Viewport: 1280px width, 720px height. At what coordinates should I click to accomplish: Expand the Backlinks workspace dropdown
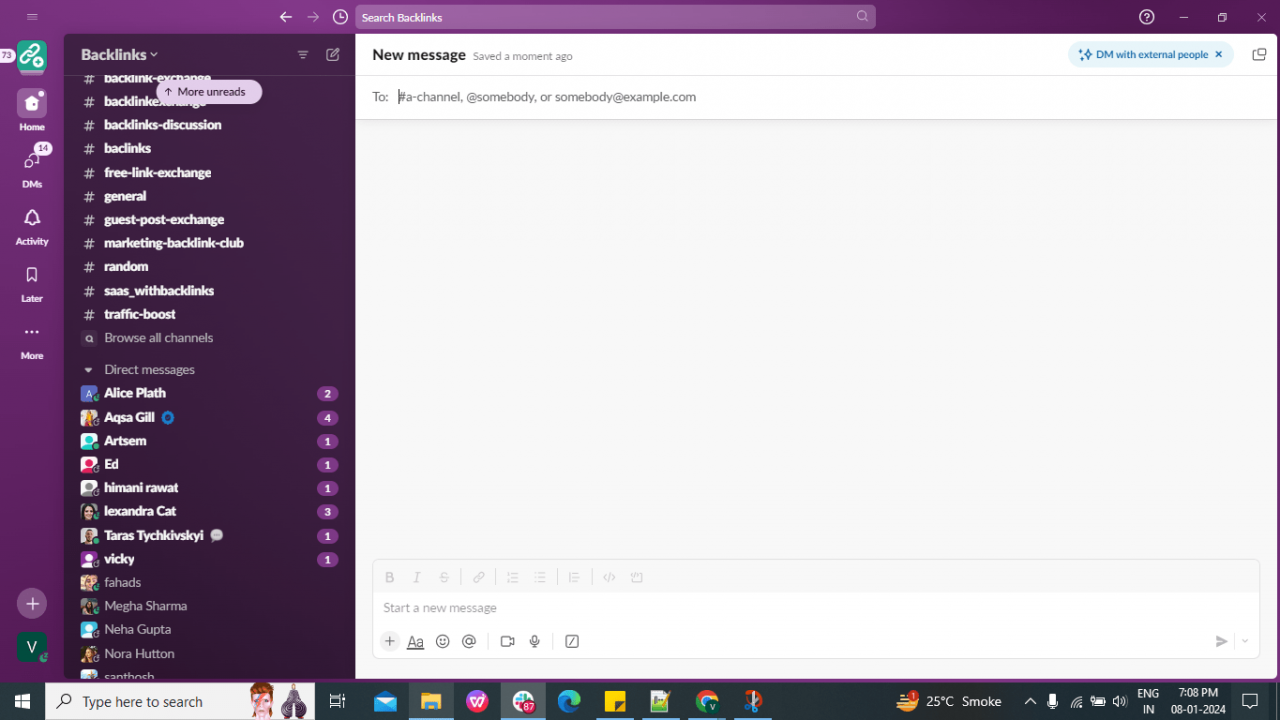pyautogui.click(x=120, y=55)
